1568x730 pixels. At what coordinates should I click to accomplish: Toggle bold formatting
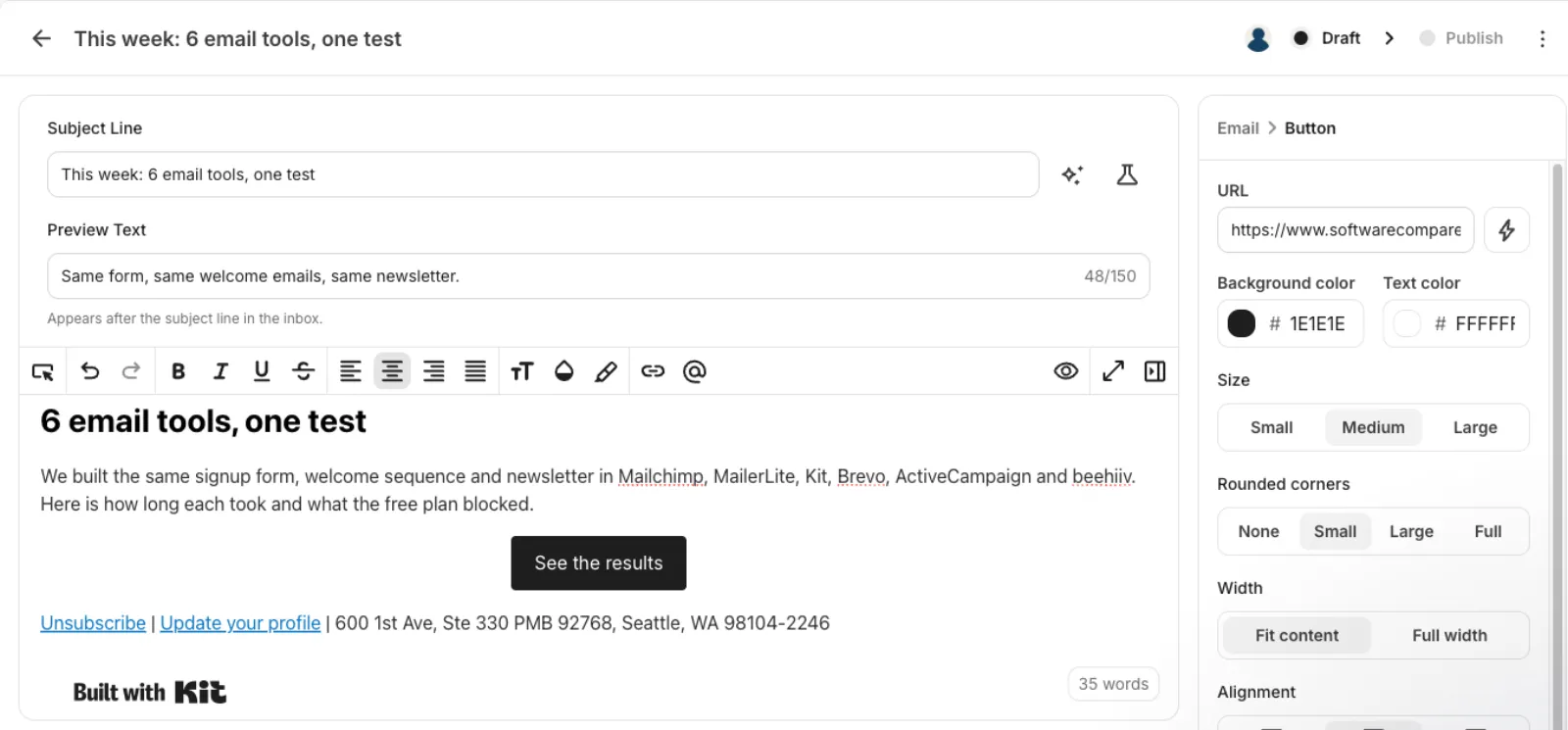pos(177,371)
